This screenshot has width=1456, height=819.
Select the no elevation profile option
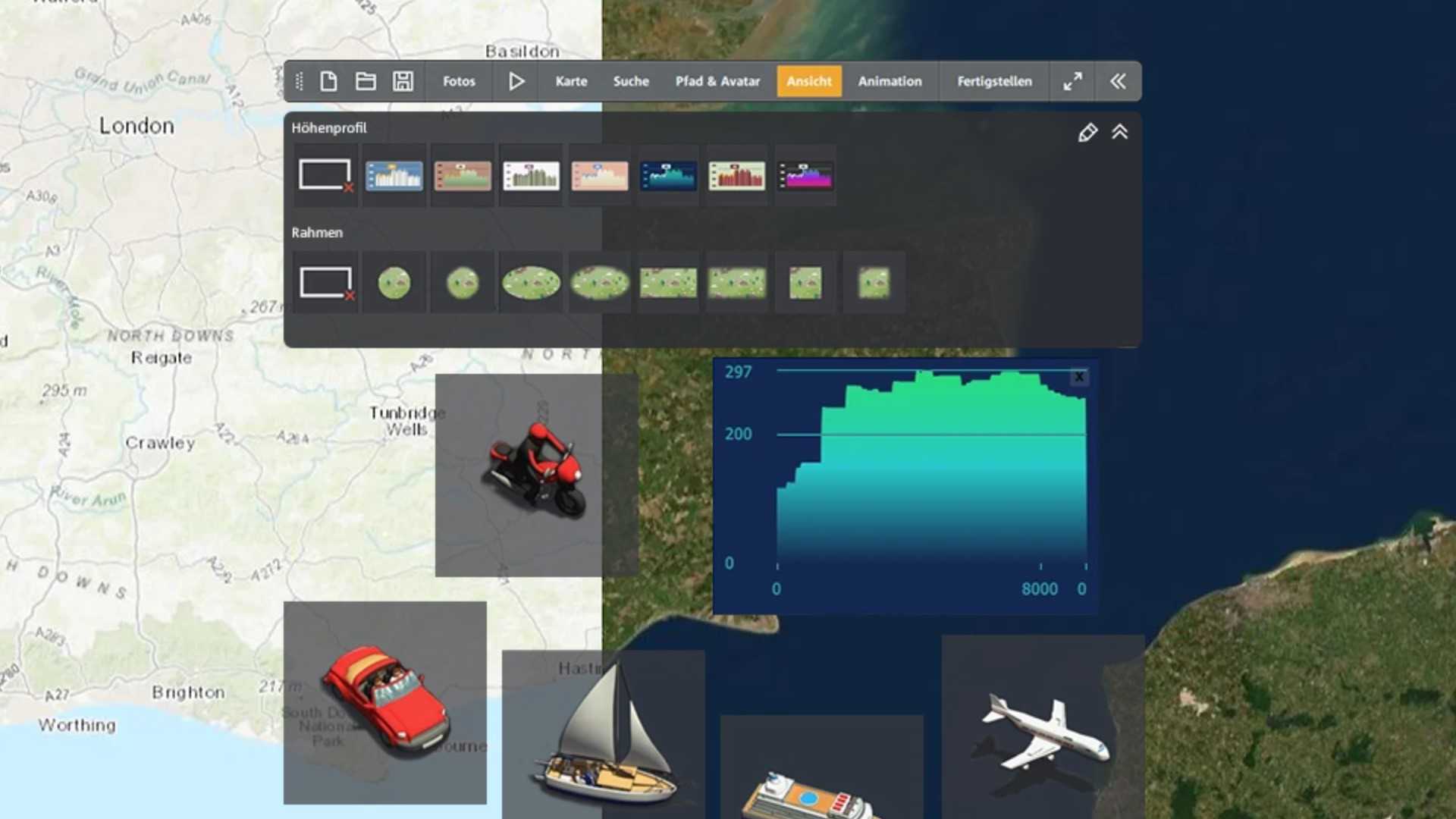(325, 175)
